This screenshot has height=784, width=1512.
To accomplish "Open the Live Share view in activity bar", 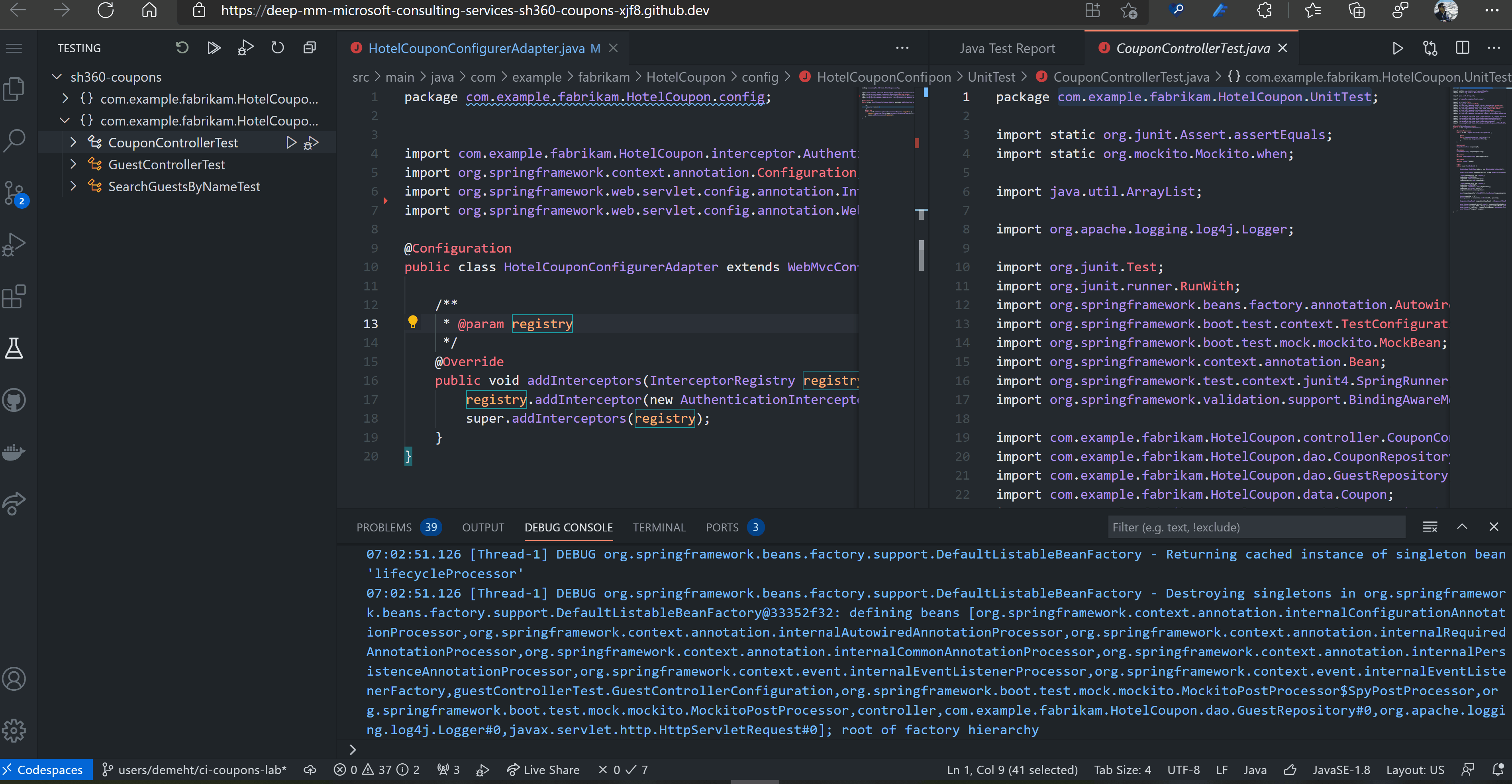I will (14, 504).
